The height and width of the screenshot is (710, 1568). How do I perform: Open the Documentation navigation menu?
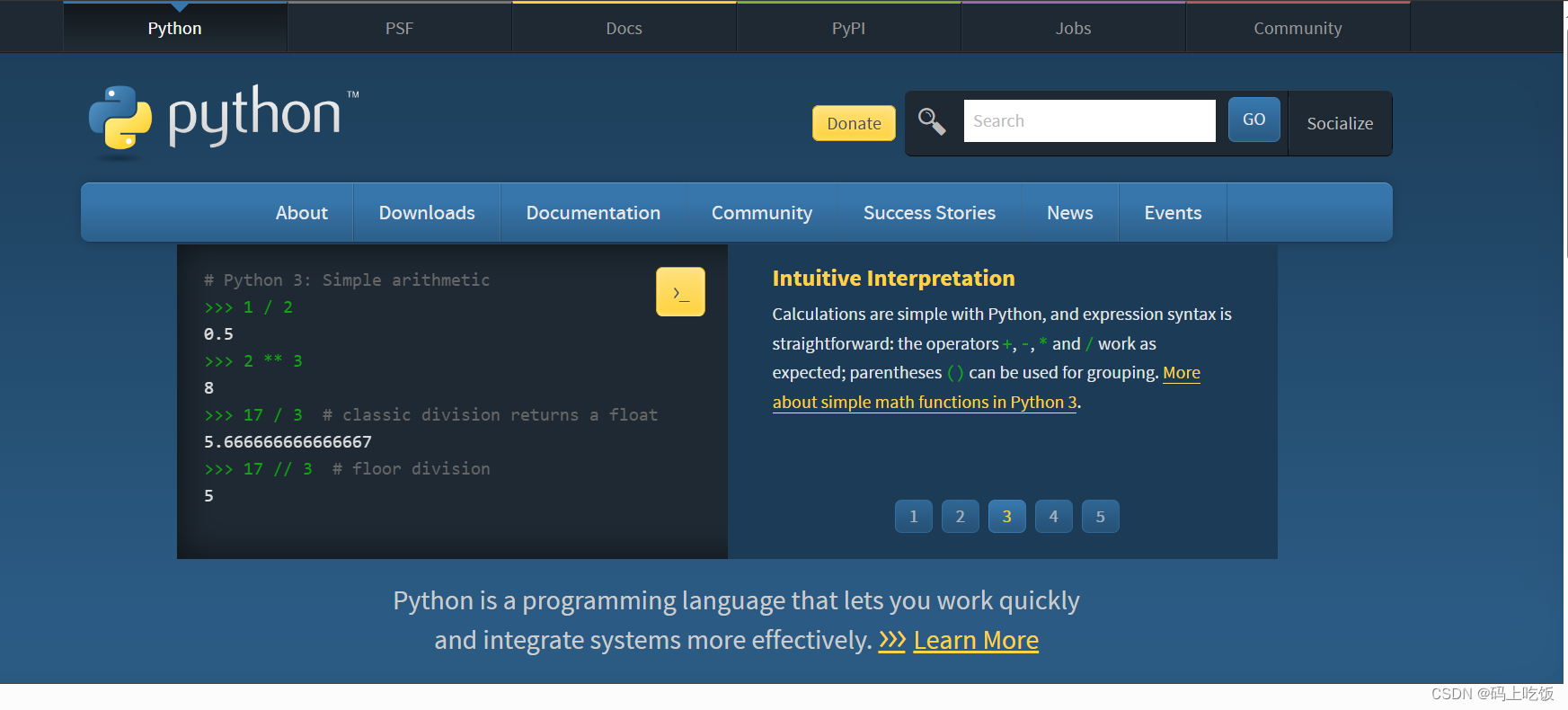593,213
